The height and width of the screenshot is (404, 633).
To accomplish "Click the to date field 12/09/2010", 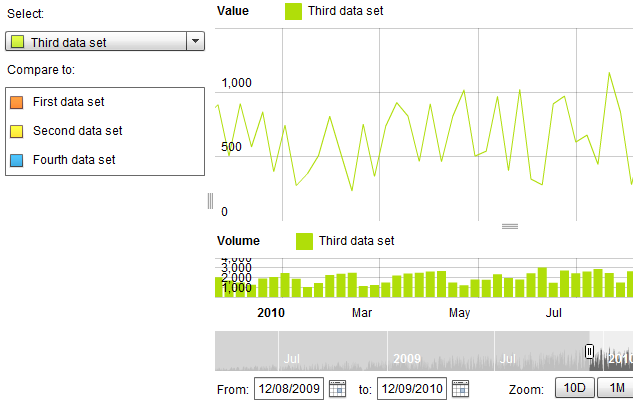I will [x=412, y=389].
